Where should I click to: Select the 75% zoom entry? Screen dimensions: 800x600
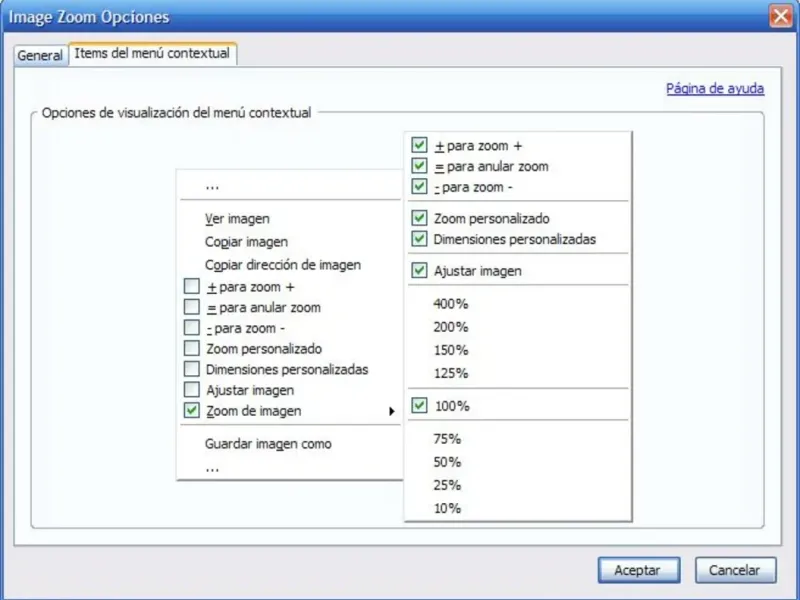(447, 439)
